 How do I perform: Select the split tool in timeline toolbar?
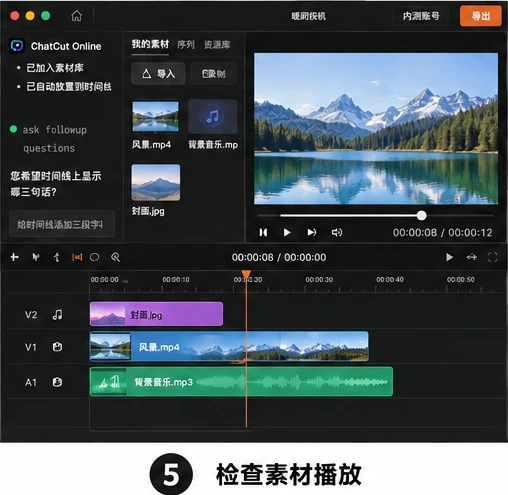(x=57, y=257)
